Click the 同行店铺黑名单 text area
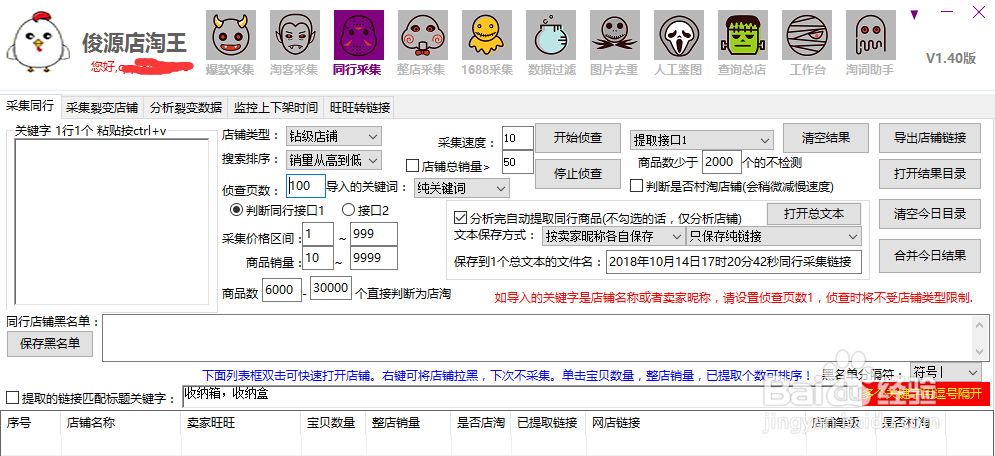This screenshot has height=456, width=995. click(537, 337)
